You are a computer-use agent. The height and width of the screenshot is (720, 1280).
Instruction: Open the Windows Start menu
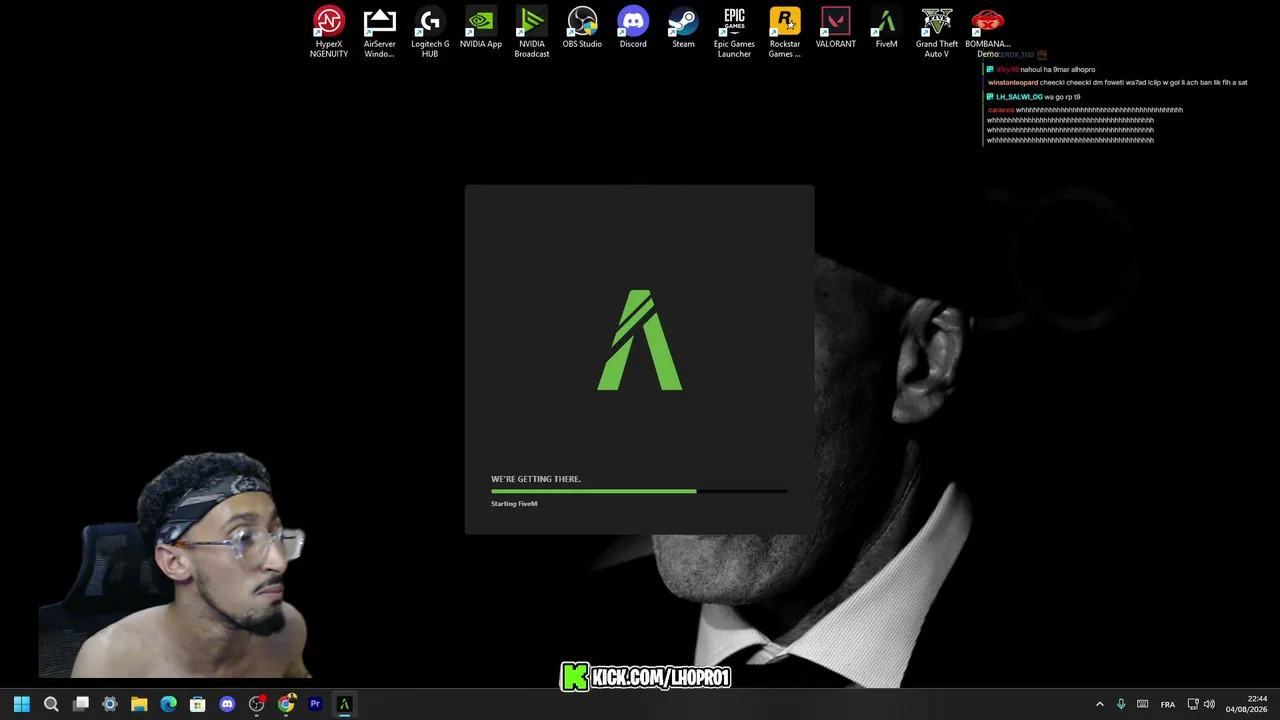[22, 704]
